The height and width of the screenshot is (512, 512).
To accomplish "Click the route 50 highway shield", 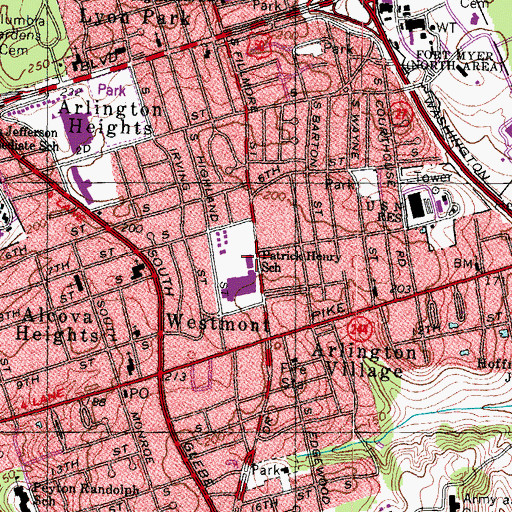I will (x=260, y=47).
